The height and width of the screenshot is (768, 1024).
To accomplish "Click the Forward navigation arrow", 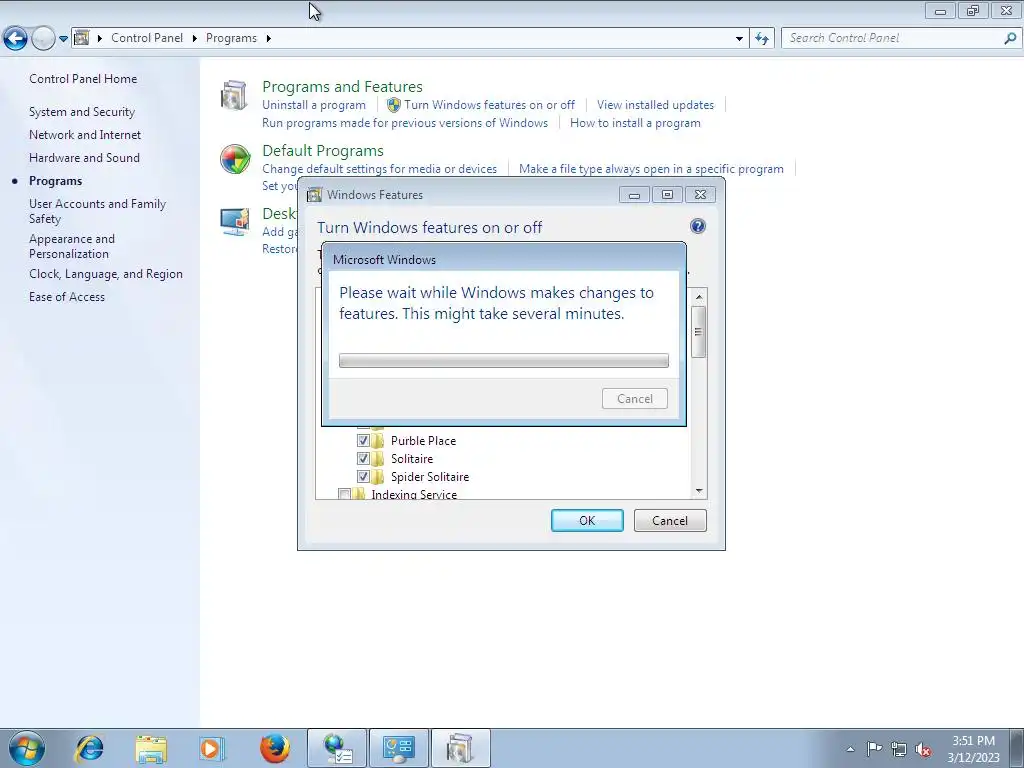I will (43, 39).
